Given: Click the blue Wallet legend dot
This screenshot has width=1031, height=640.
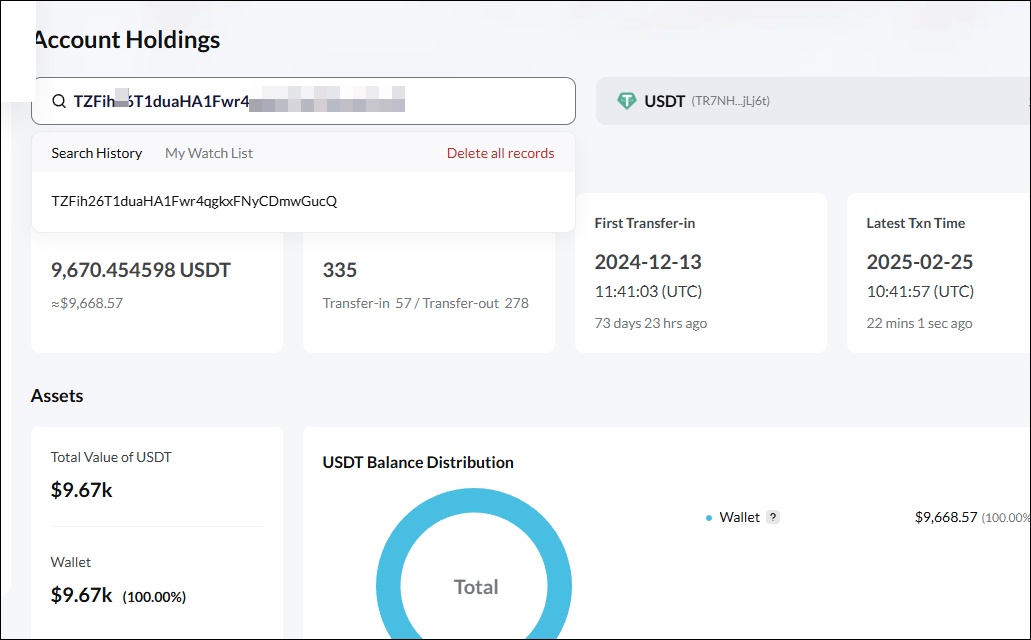Looking at the screenshot, I should [709, 518].
